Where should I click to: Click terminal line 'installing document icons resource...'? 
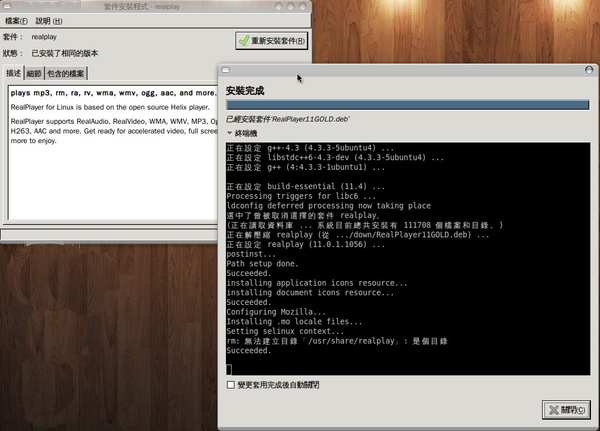coord(310,292)
